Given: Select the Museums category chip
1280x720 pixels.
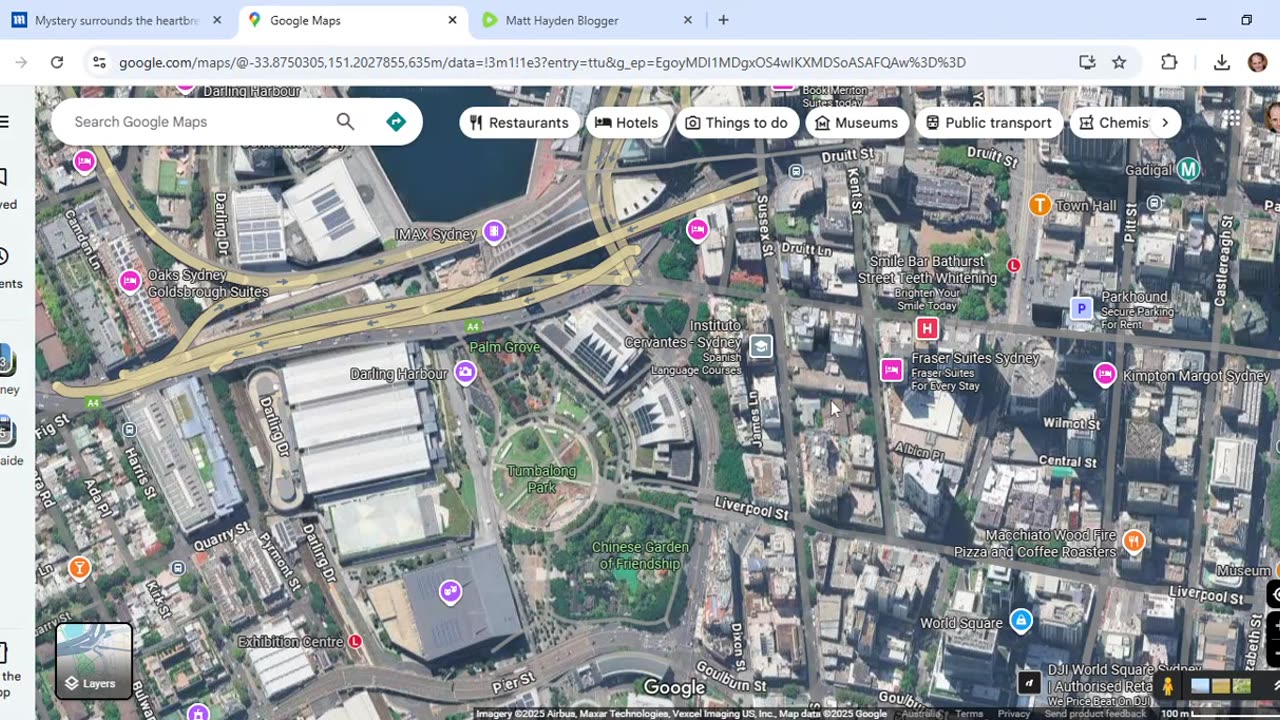Looking at the screenshot, I should [x=857, y=122].
